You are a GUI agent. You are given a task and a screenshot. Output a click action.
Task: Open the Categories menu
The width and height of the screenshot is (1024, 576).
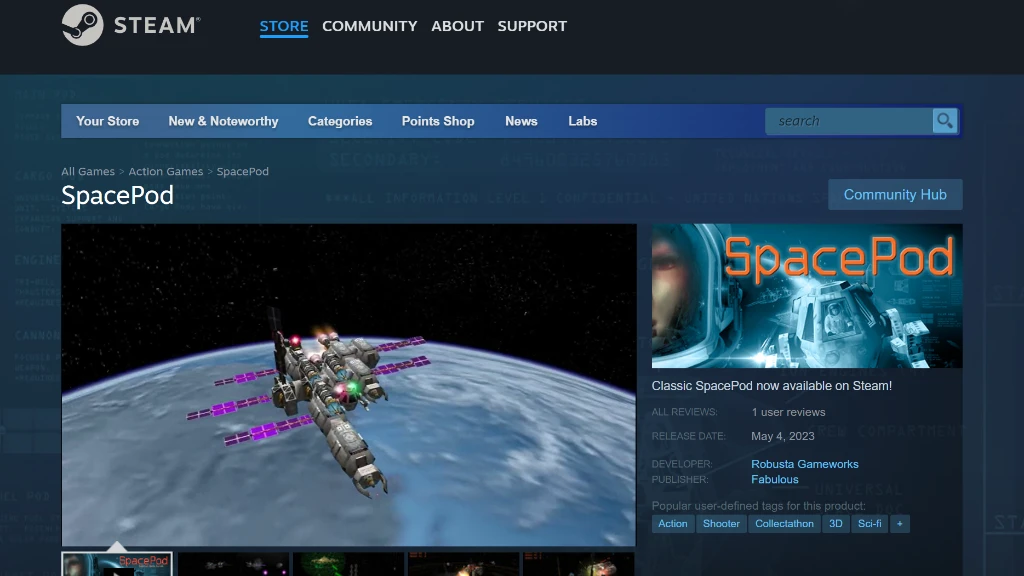[340, 121]
